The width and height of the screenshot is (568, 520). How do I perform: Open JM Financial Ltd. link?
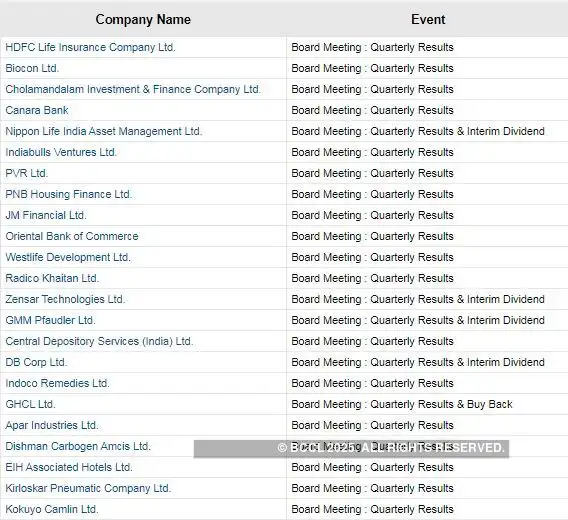[x=46, y=216]
